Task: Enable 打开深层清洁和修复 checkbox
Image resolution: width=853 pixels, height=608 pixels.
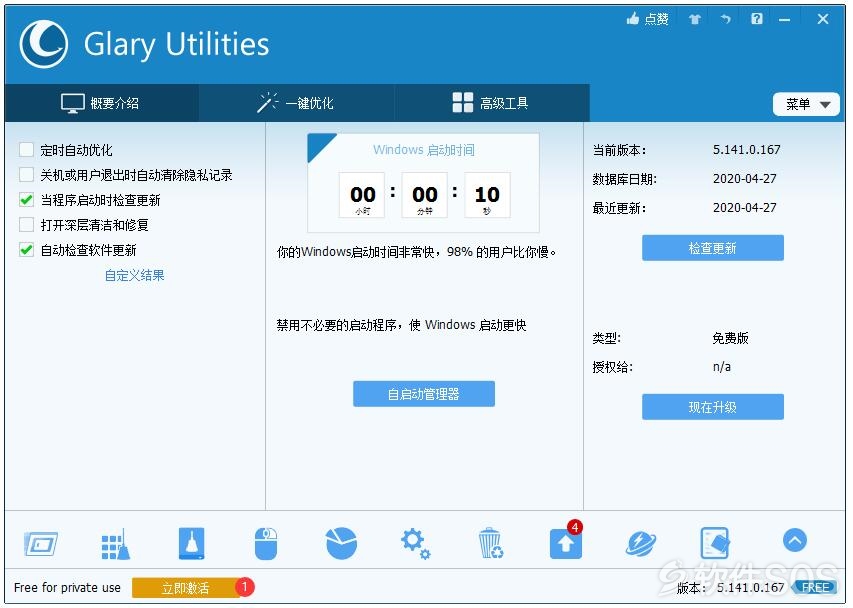Action: [x=26, y=225]
